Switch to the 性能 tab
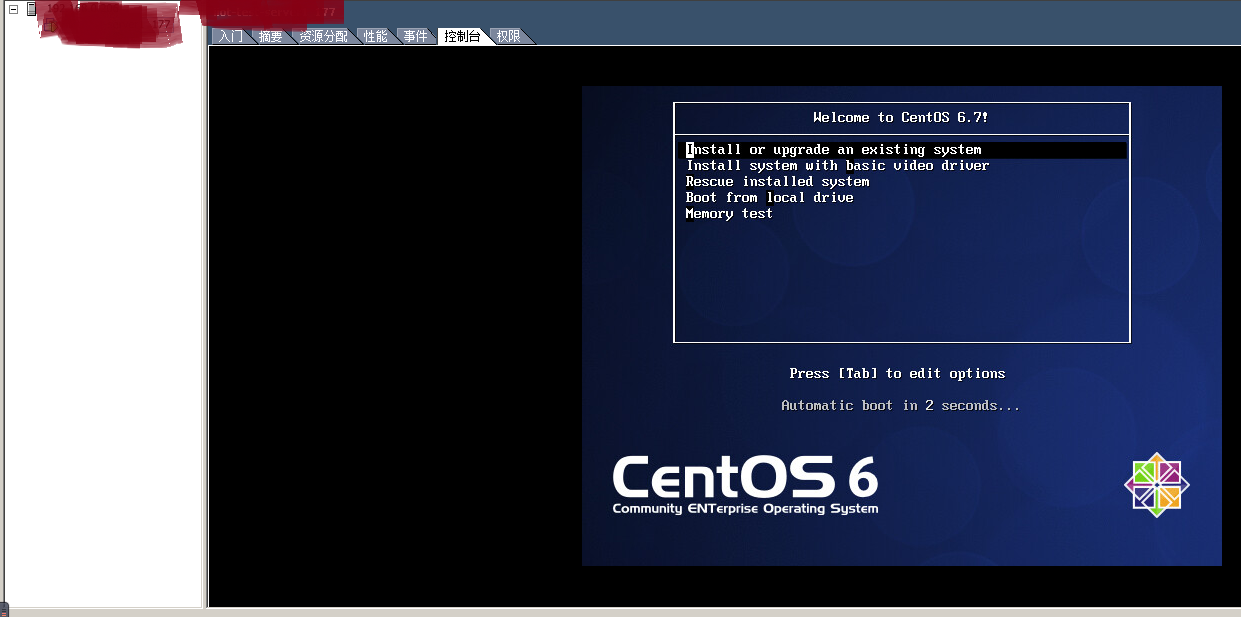1241x617 pixels. coord(375,36)
